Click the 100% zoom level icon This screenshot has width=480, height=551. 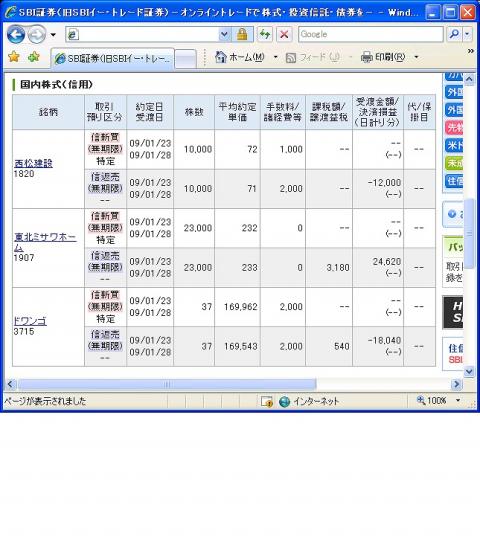[x=421, y=400]
